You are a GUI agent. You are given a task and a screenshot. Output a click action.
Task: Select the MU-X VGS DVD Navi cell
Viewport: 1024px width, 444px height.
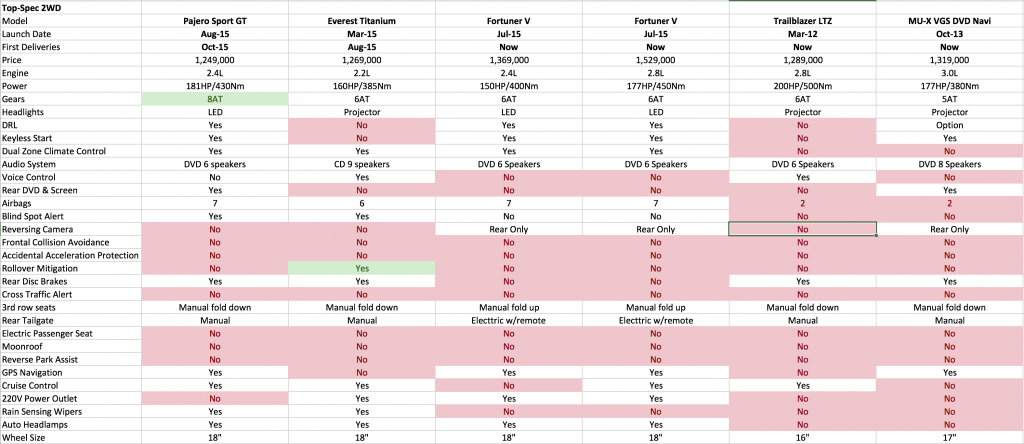click(950, 20)
